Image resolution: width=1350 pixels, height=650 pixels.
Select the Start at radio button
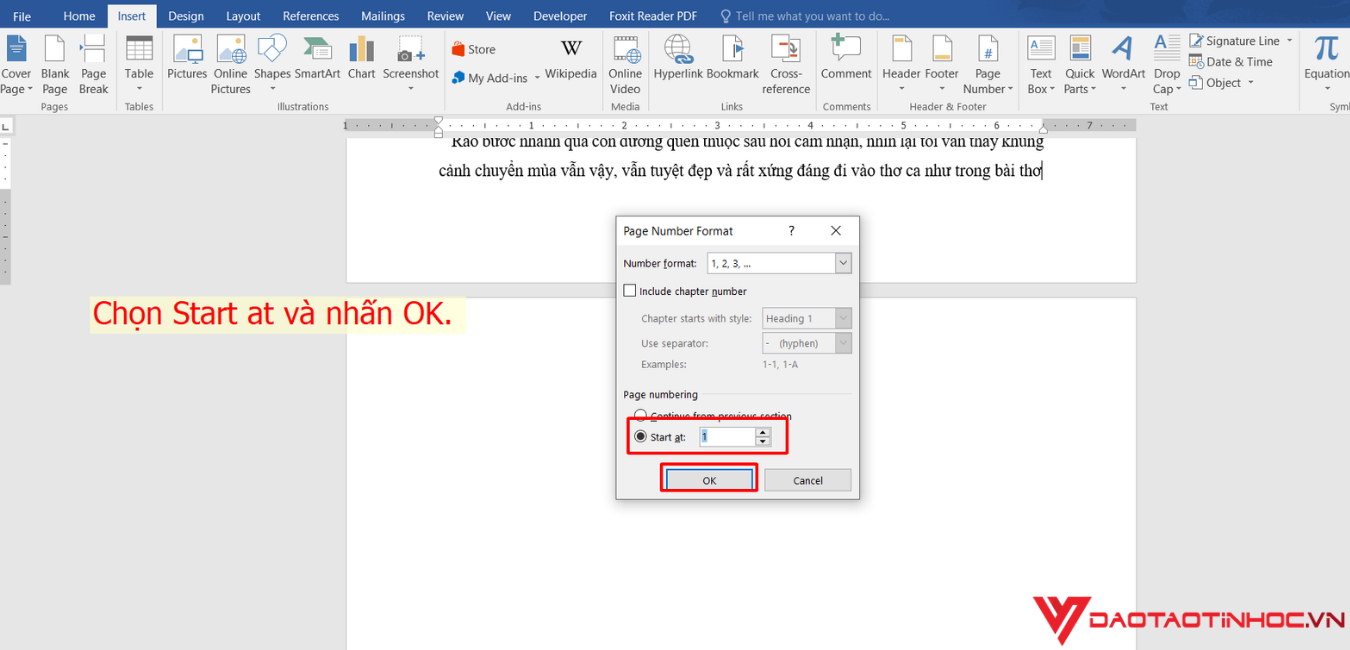tap(640, 437)
